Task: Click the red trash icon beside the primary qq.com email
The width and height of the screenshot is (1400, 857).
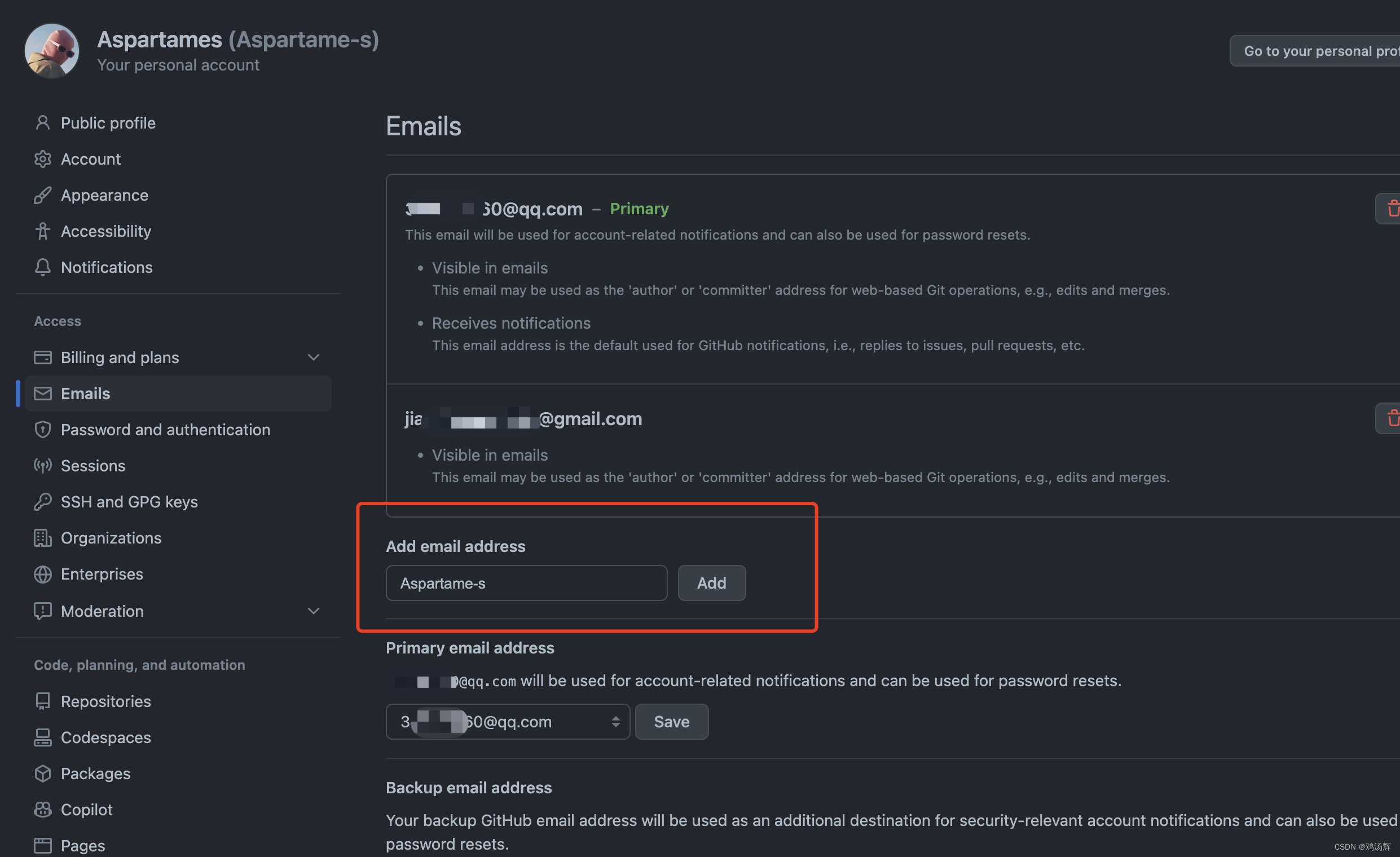Action: [x=1393, y=209]
